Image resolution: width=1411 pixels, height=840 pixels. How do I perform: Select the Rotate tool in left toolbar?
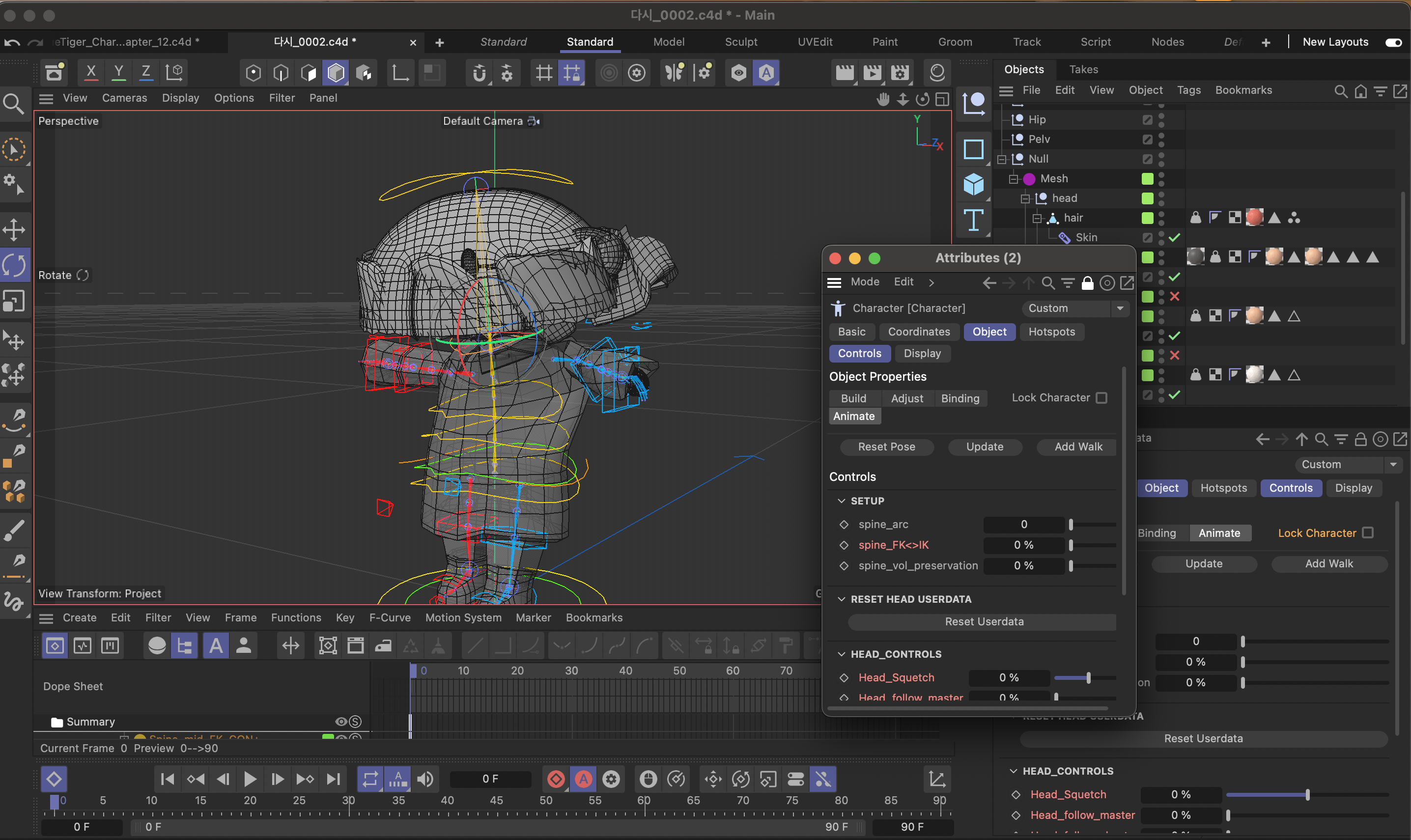click(14, 265)
